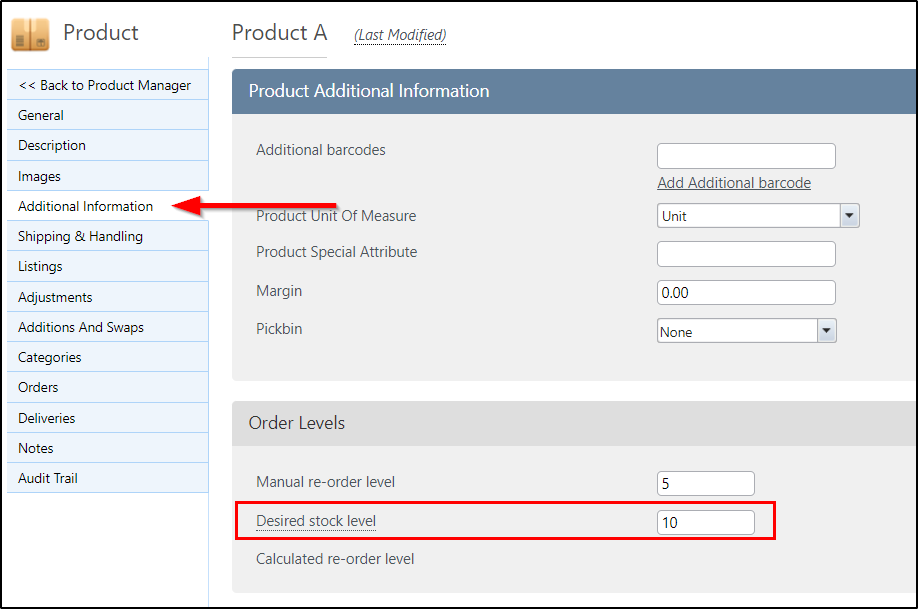Click the Product box icon
This screenshot has height=609, width=918.
[30, 34]
